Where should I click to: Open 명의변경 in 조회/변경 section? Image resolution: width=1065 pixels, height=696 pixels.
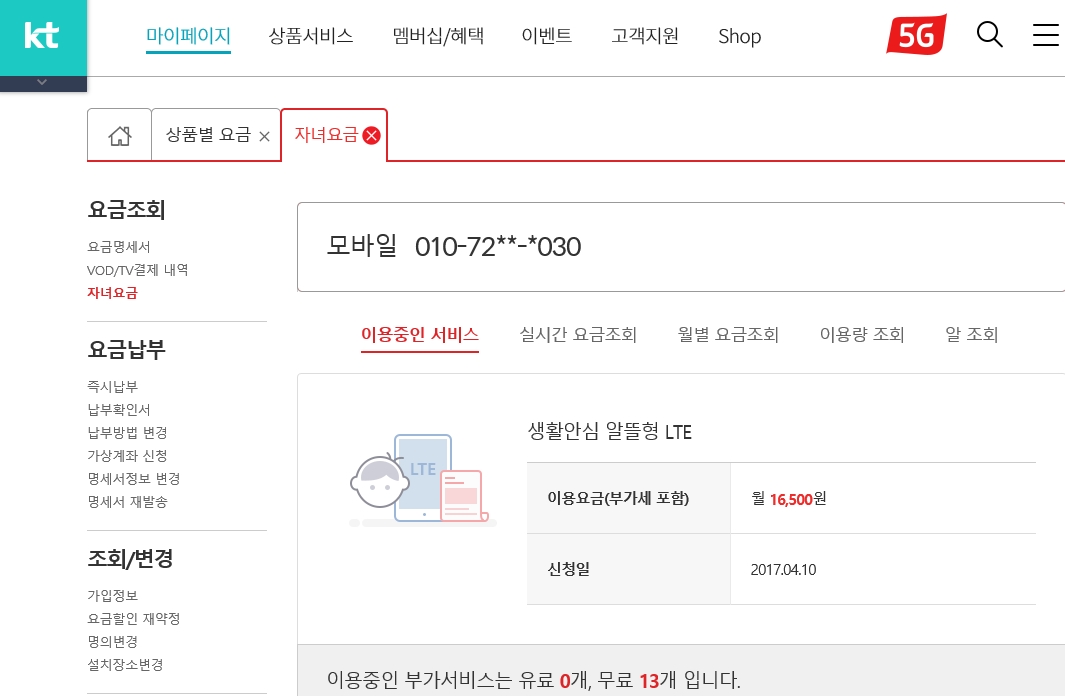pyautogui.click(x=112, y=641)
